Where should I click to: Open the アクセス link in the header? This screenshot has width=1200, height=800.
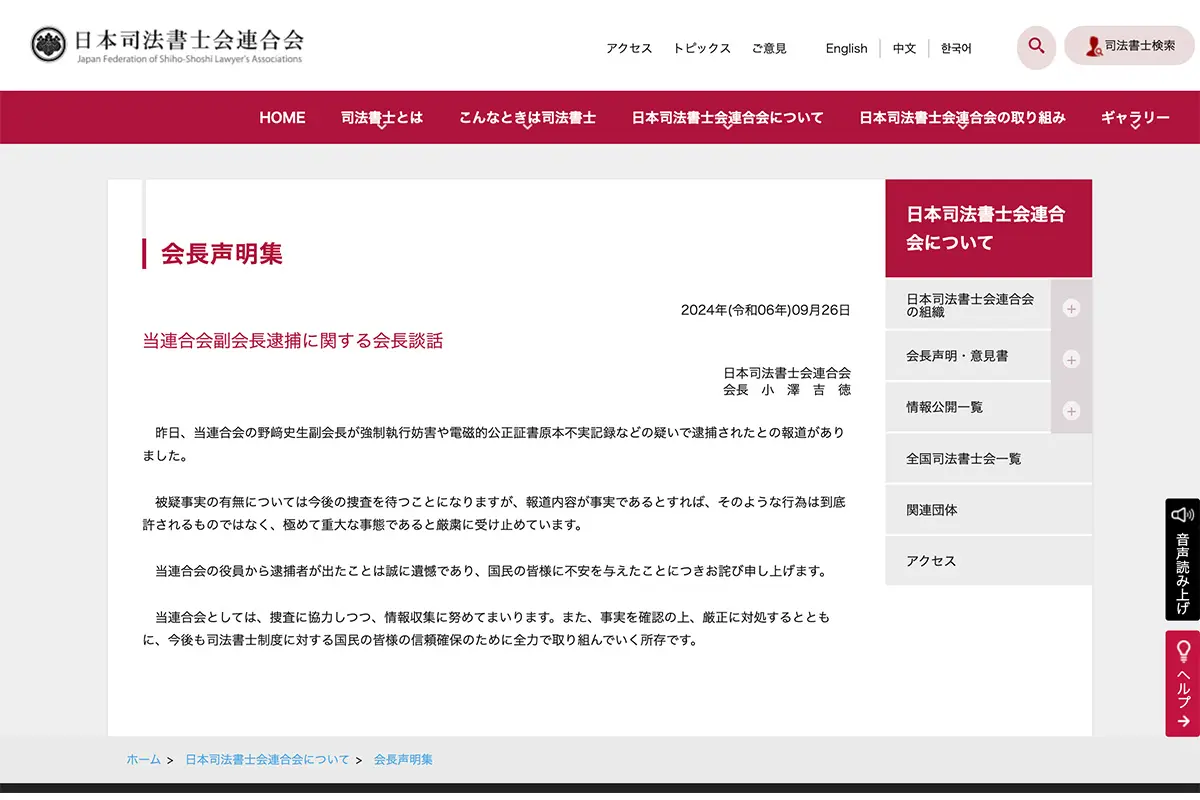tap(628, 48)
